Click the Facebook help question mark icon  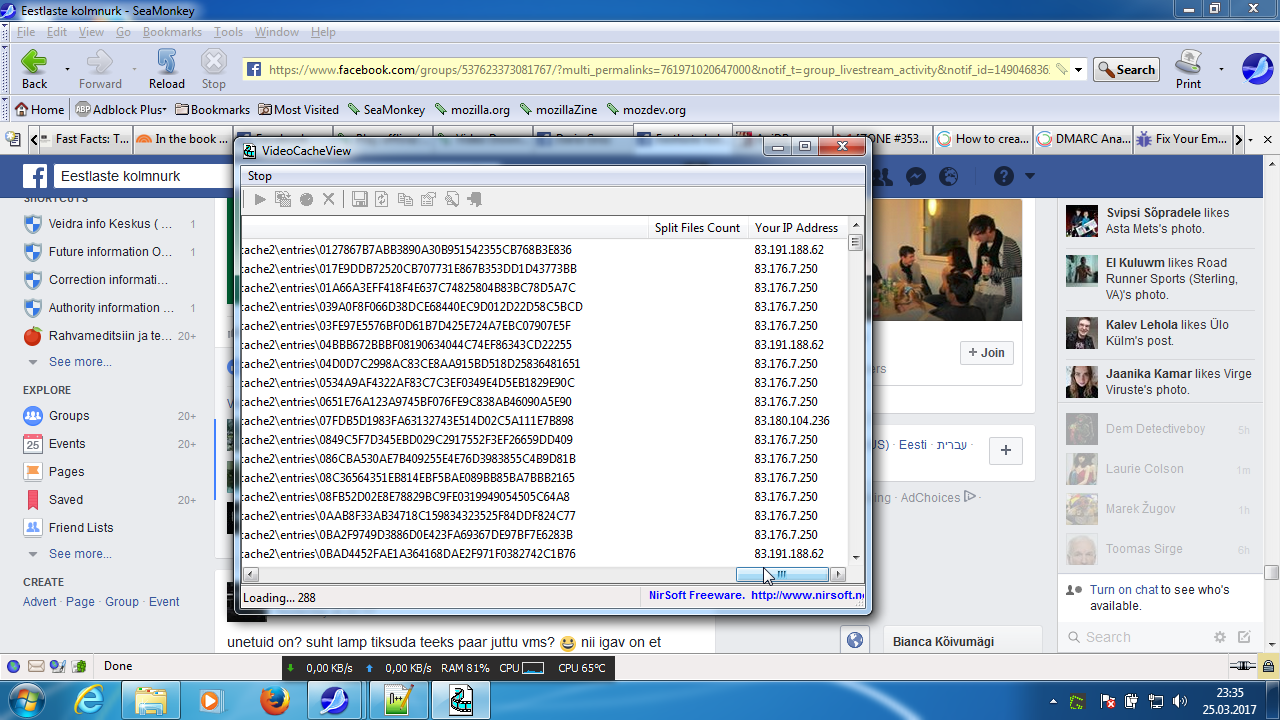[1004, 177]
